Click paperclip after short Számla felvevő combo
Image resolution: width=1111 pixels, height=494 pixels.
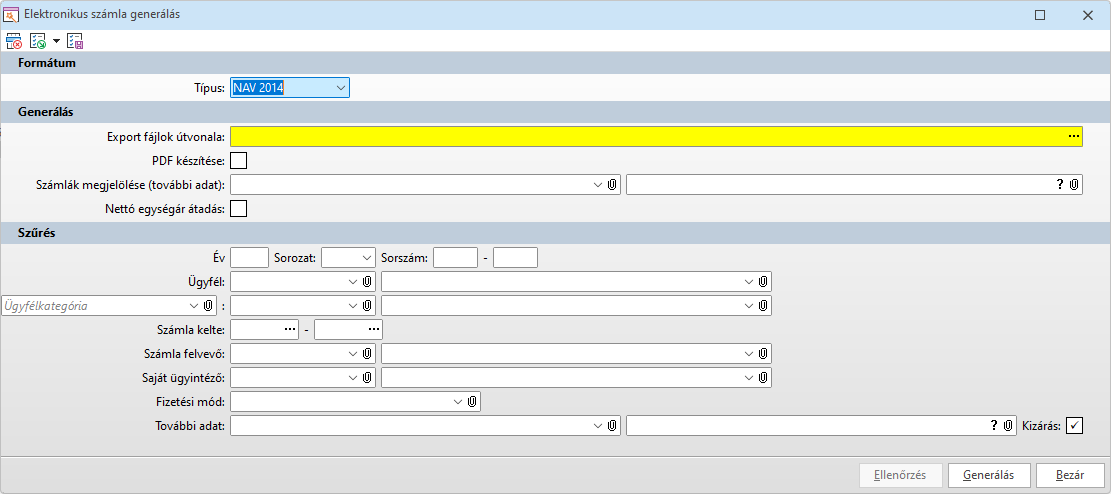point(367,353)
